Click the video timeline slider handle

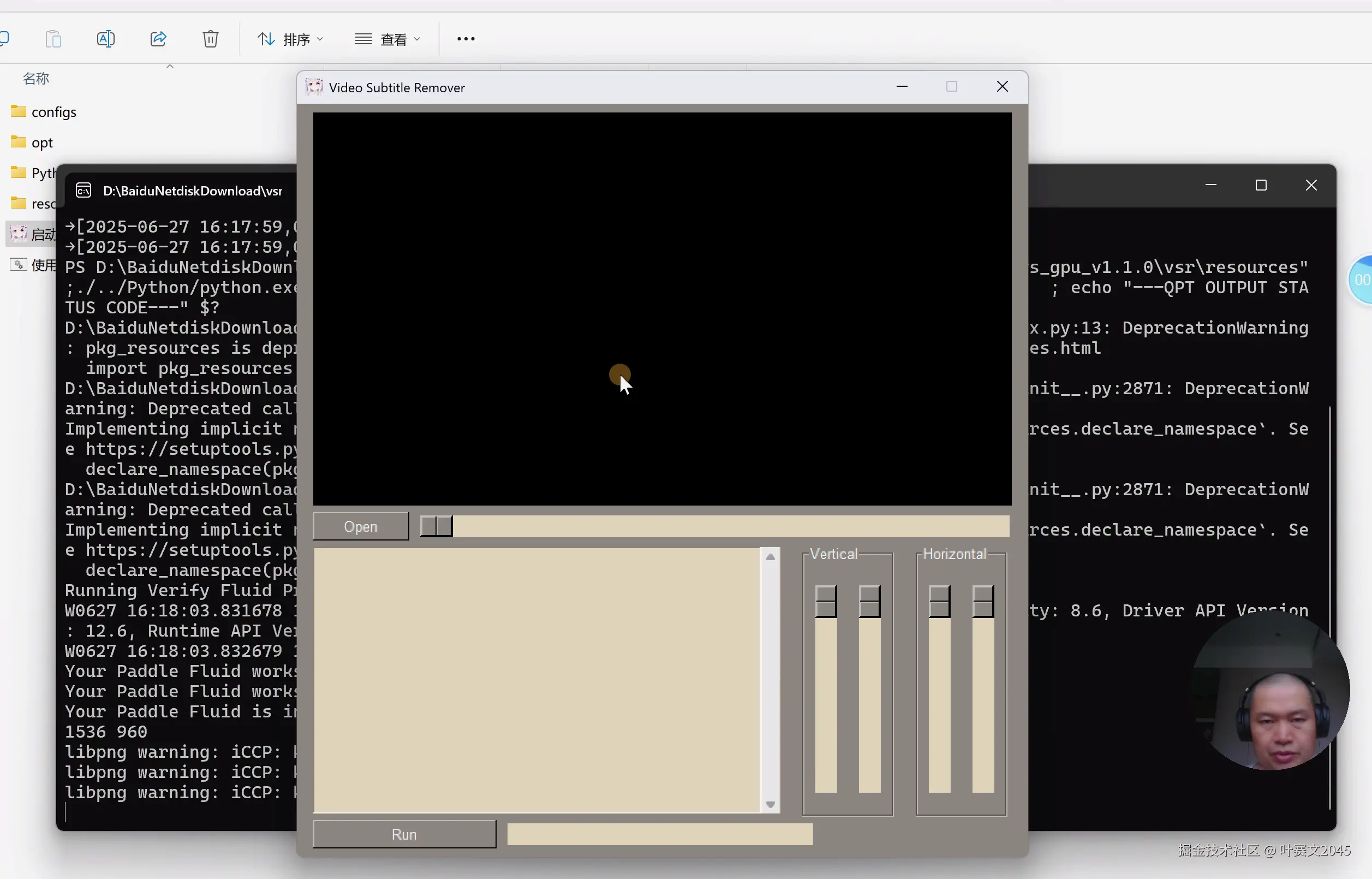pos(437,526)
